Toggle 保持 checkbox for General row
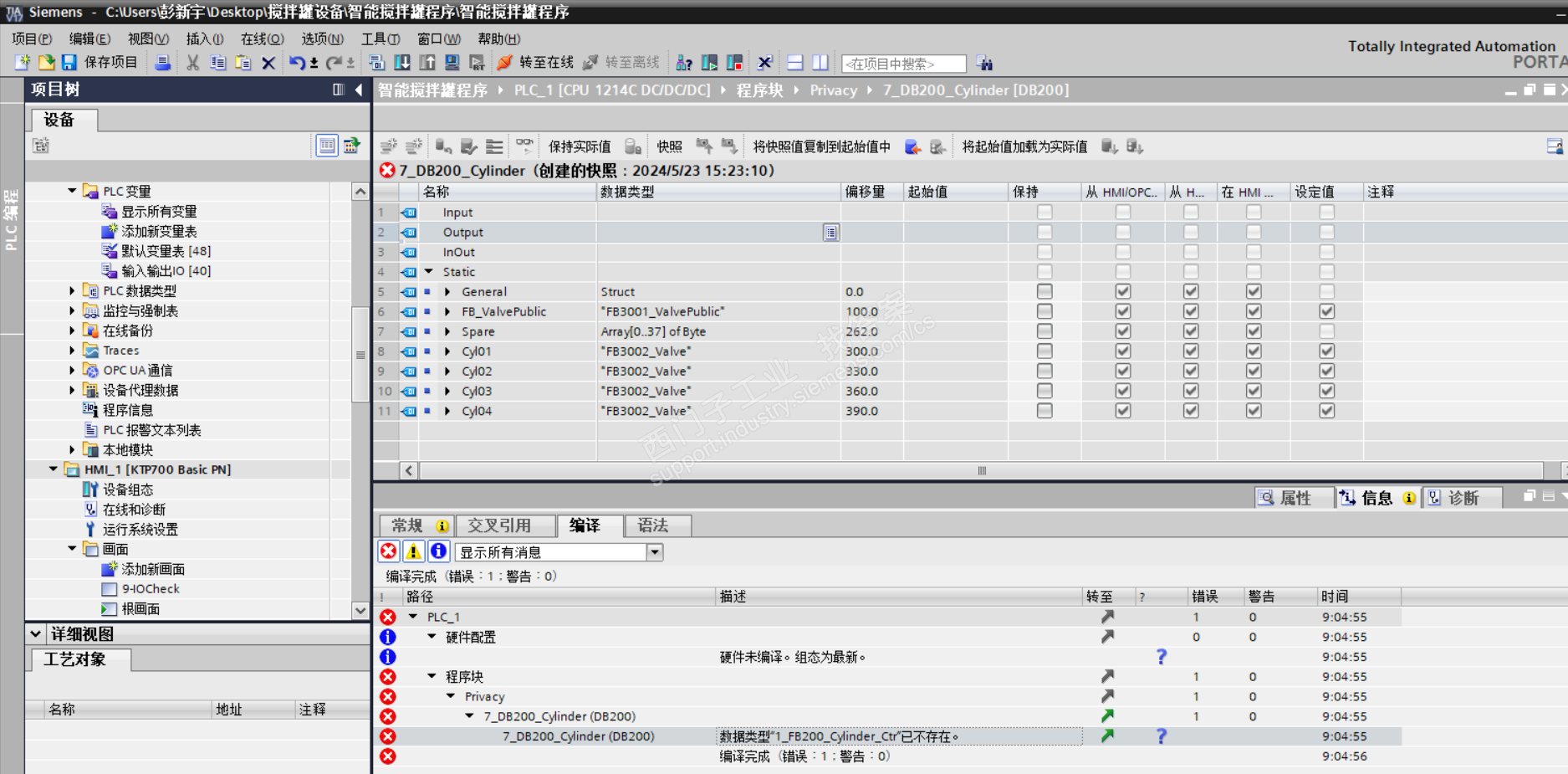Screen dimensions: 1568x774 tap(1044, 292)
